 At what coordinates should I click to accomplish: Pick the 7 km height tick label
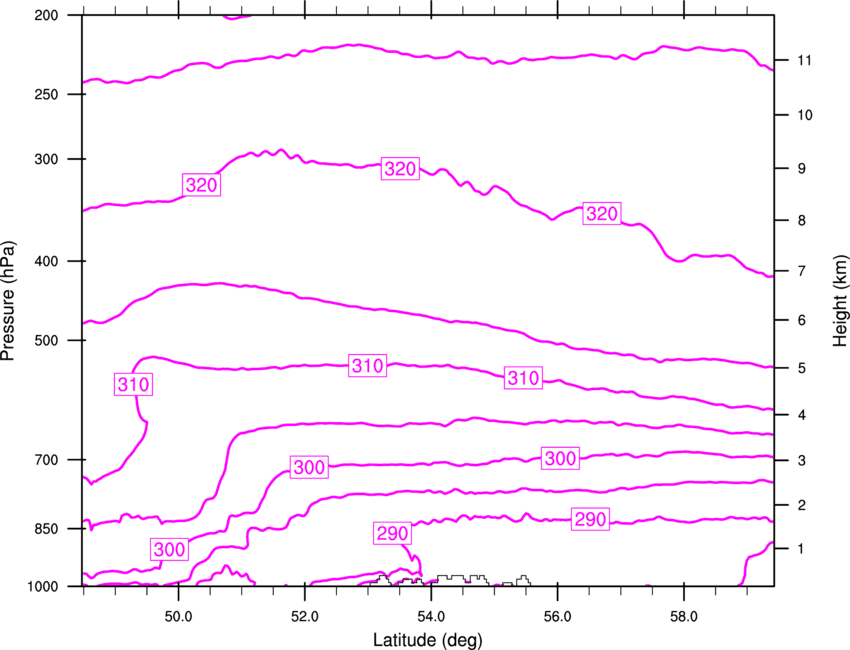(x=802, y=271)
